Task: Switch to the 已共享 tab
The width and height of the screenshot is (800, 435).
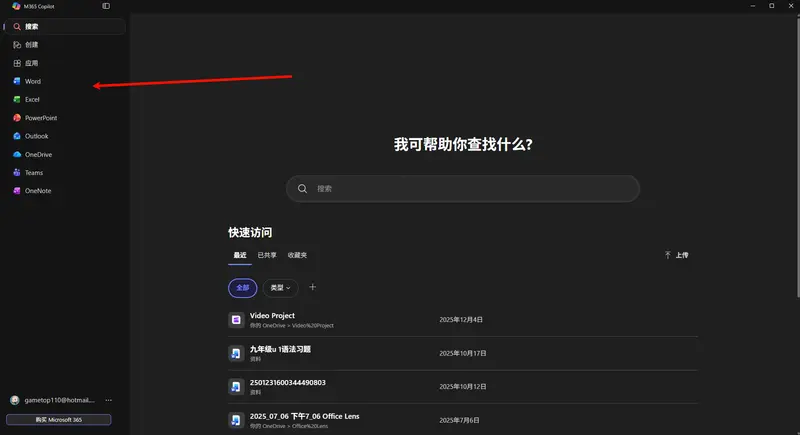Action: coord(267,255)
